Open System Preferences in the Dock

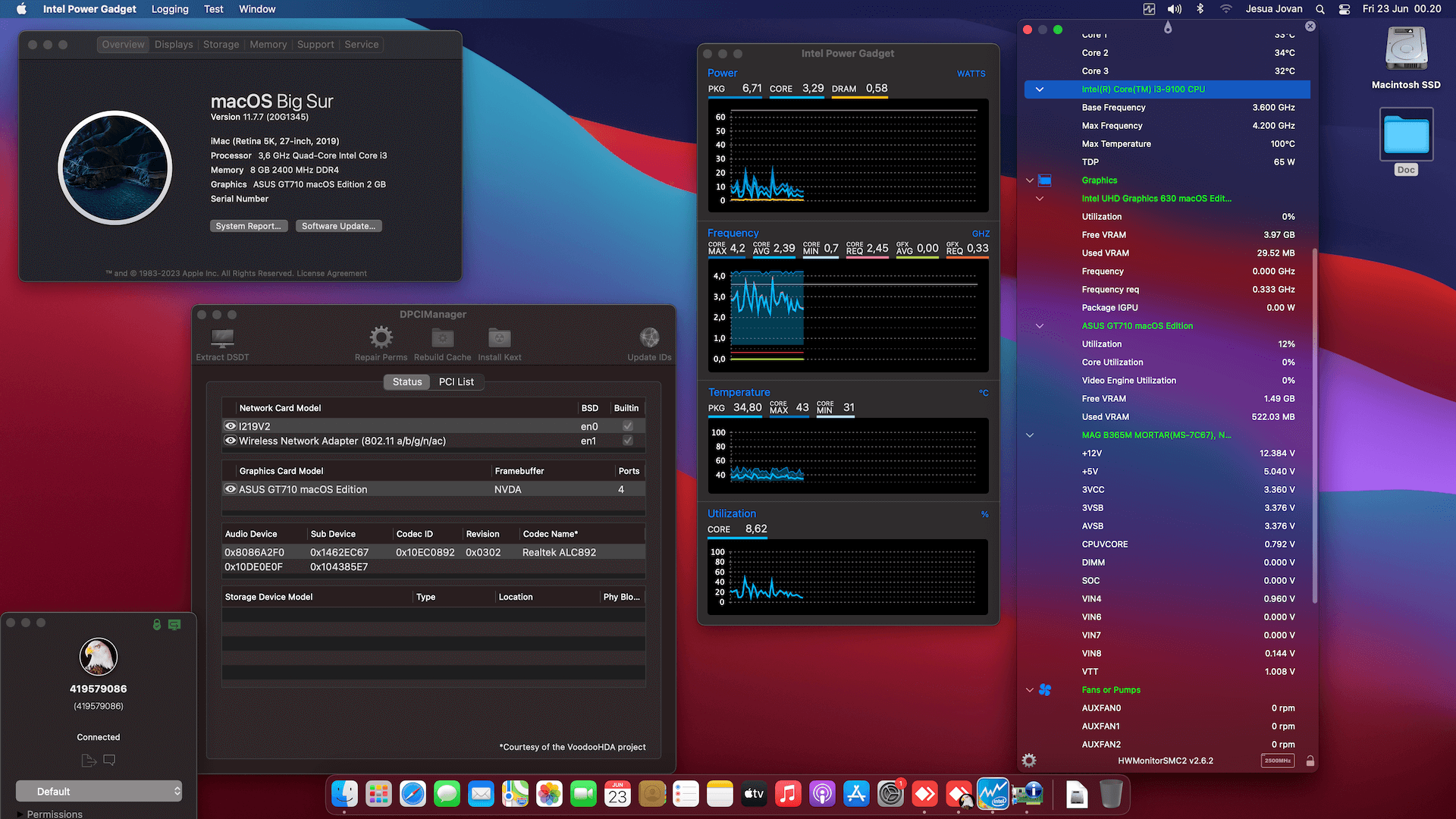890,794
